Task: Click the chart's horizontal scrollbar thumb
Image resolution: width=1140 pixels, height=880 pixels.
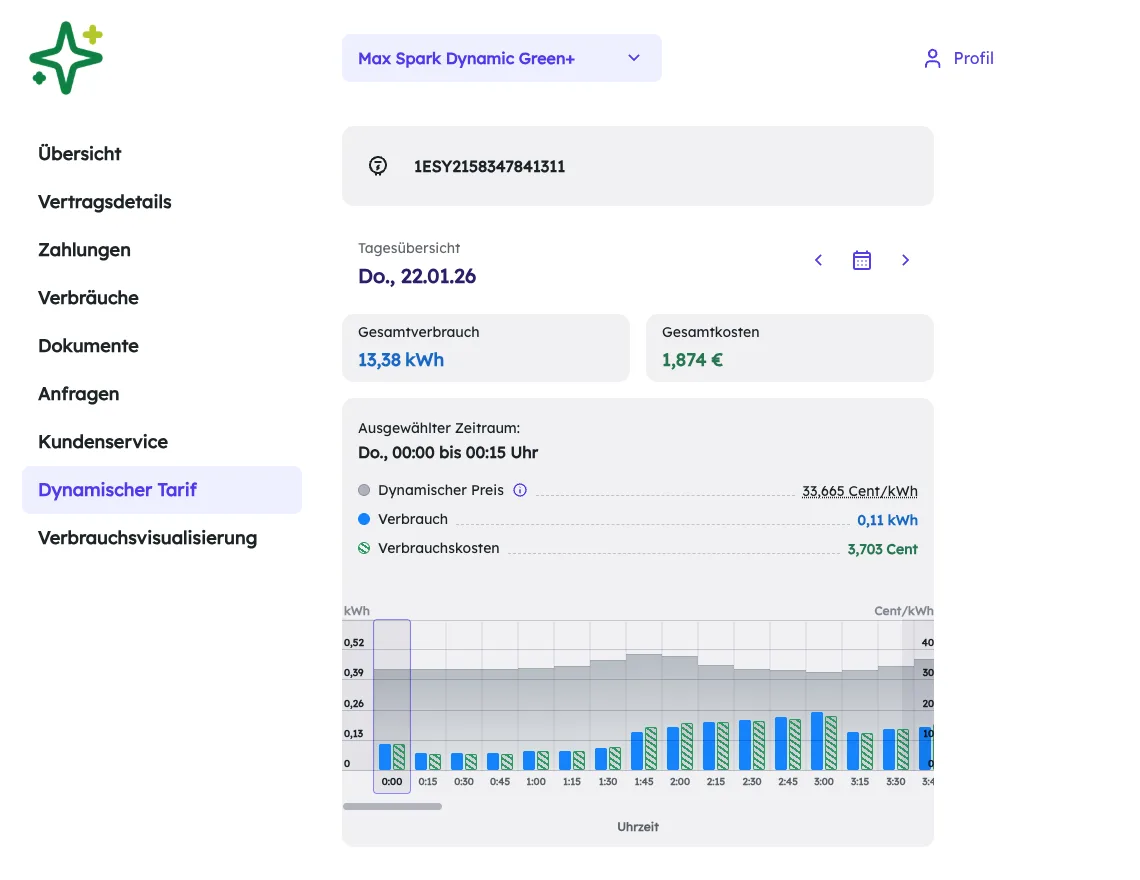Action: pos(393,806)
